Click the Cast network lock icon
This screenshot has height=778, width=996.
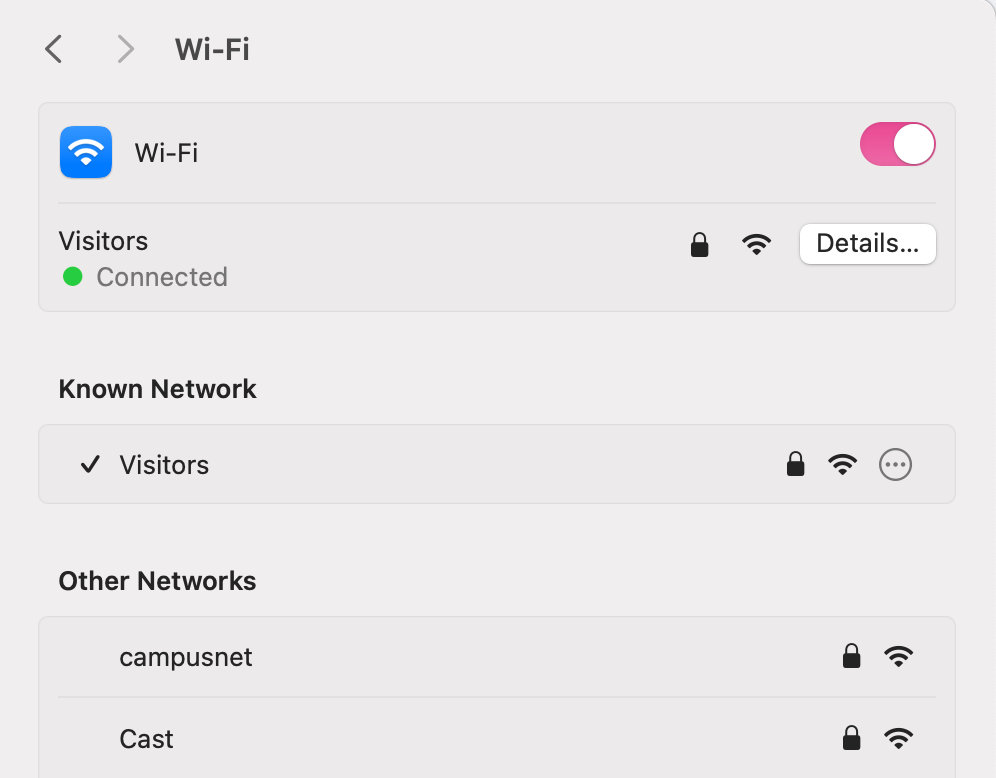851,738
